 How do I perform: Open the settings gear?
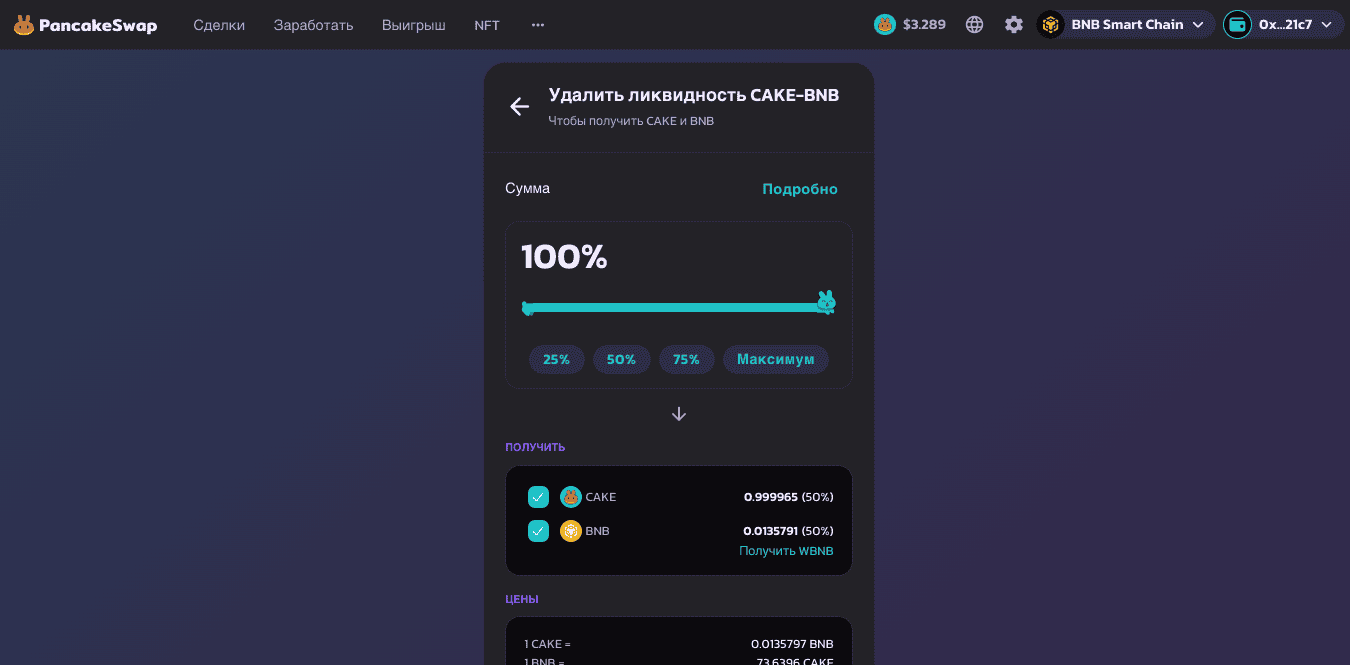1014,24
